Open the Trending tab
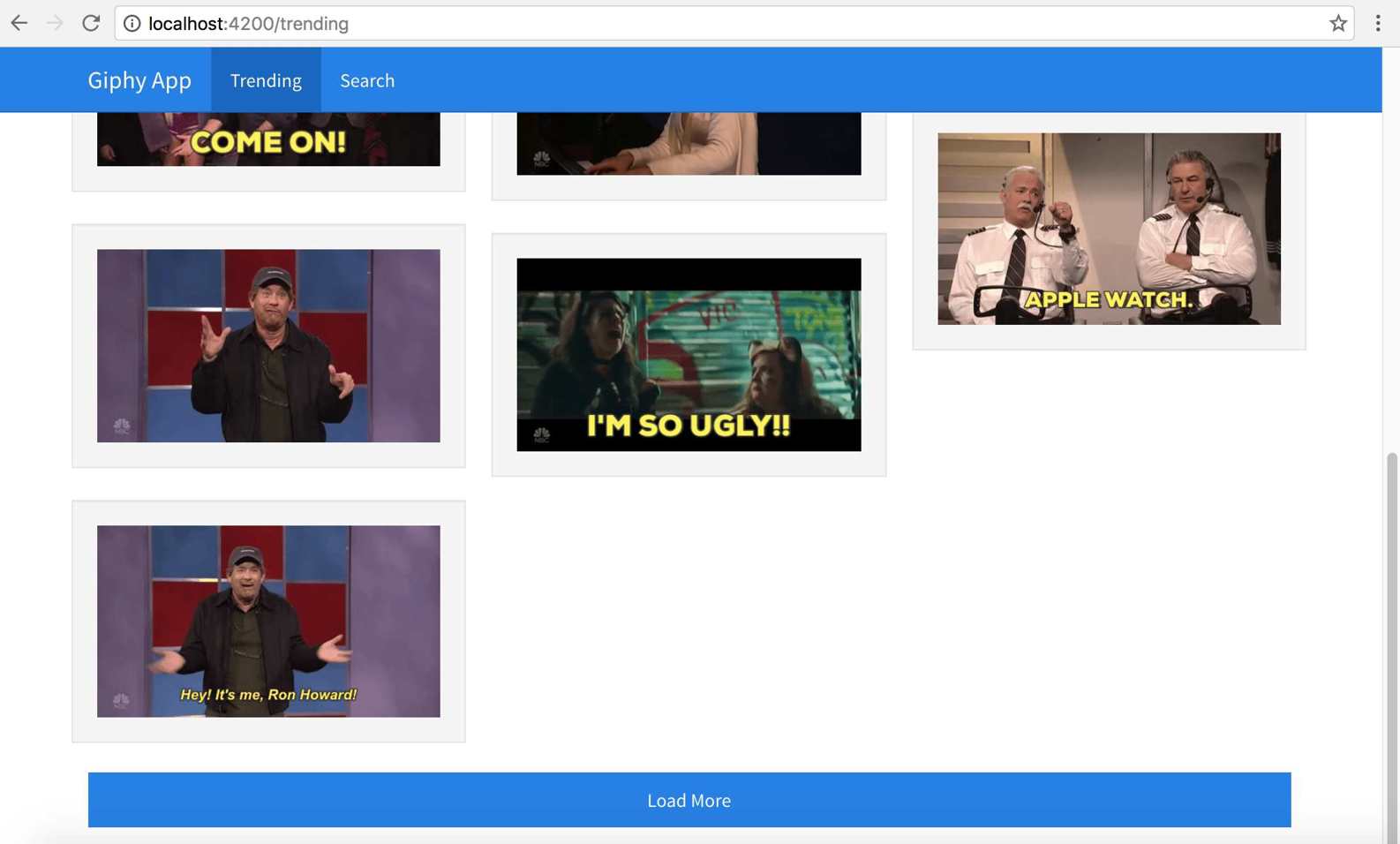This screenshot has height=844, width=1400. pyautogui.click(x=266, y=80)
